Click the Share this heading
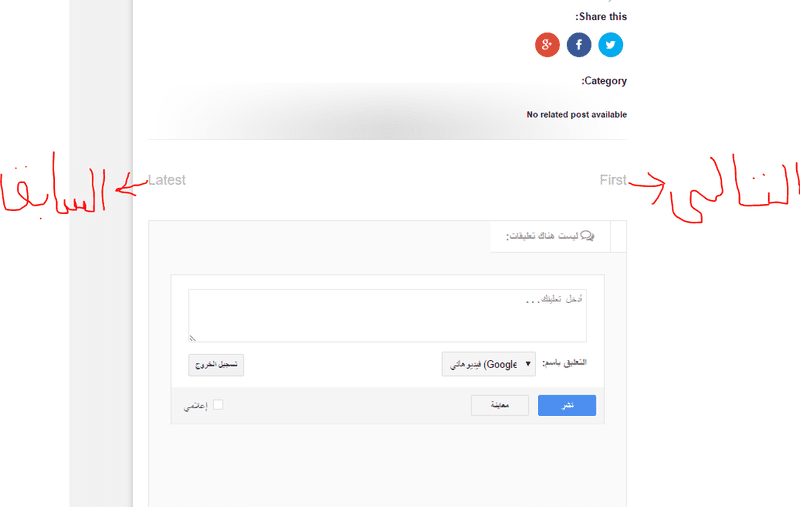The image size is (800, 507). click(601, 17)
